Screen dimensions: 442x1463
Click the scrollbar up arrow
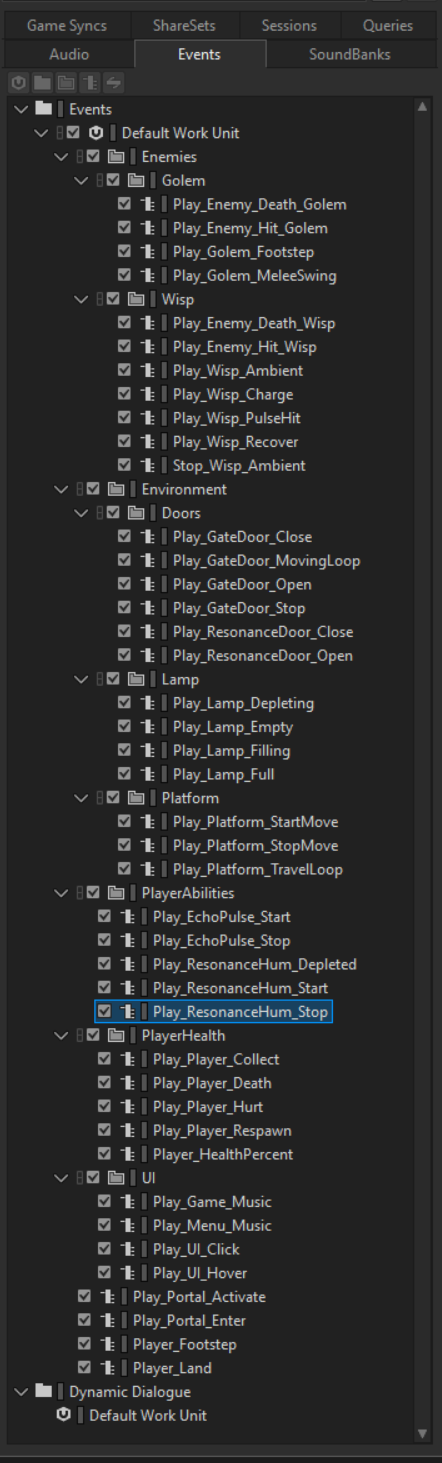(422, 106)
